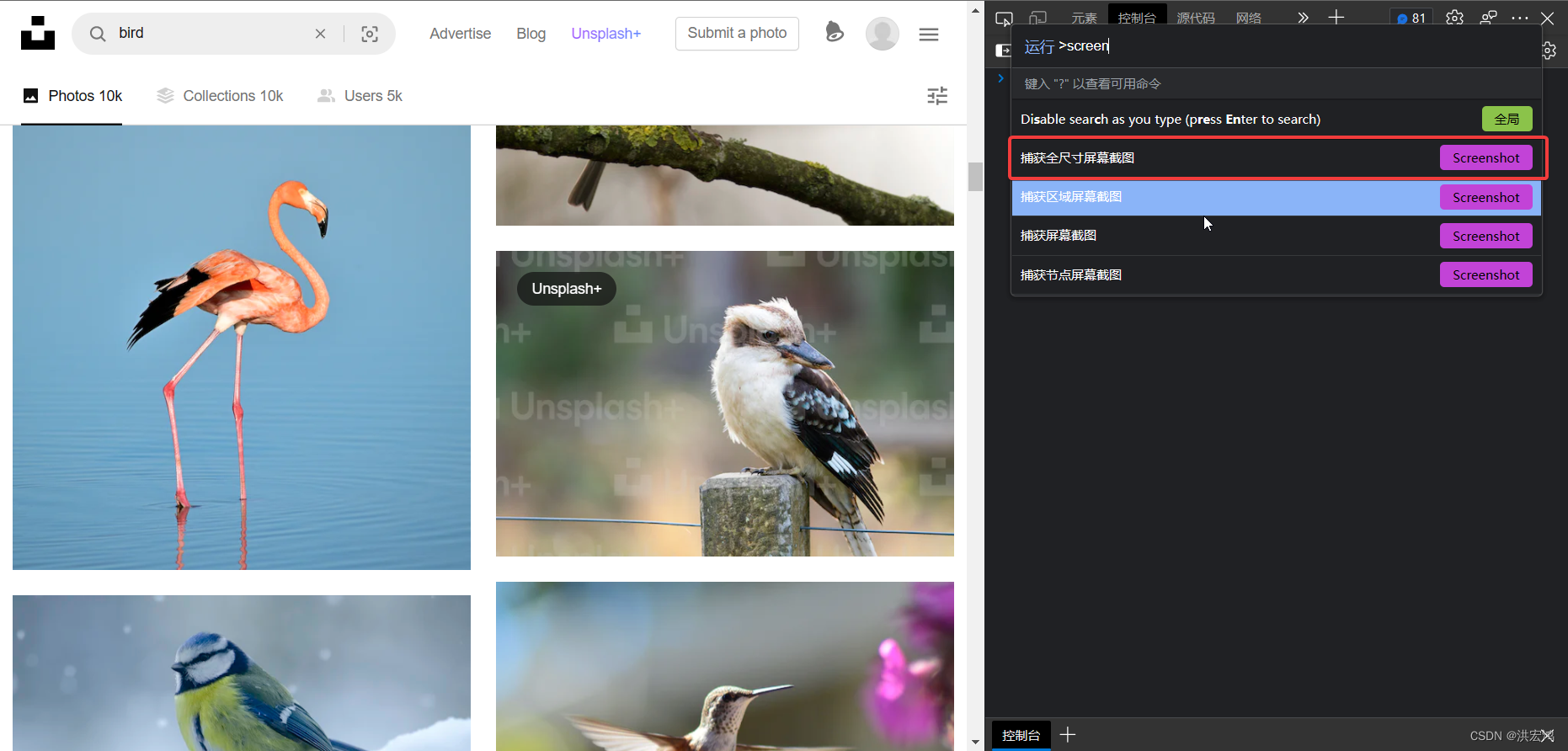1568x751 pixels.
Task: Open the bird on branch photo
Action: click(725, 175)
